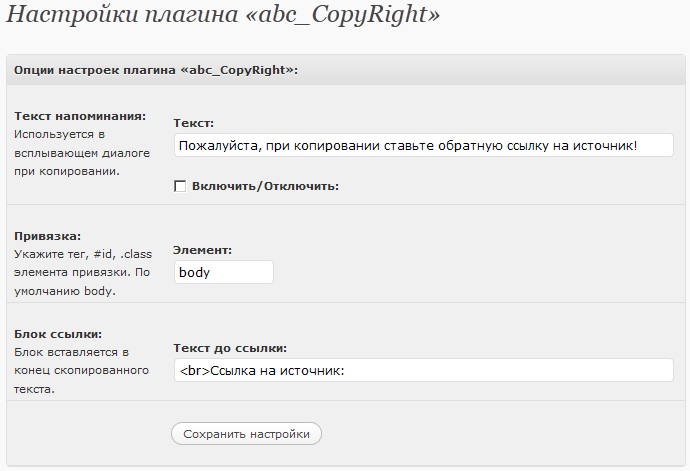Click the Опции настроек плагина panel header

click(346, 70)
